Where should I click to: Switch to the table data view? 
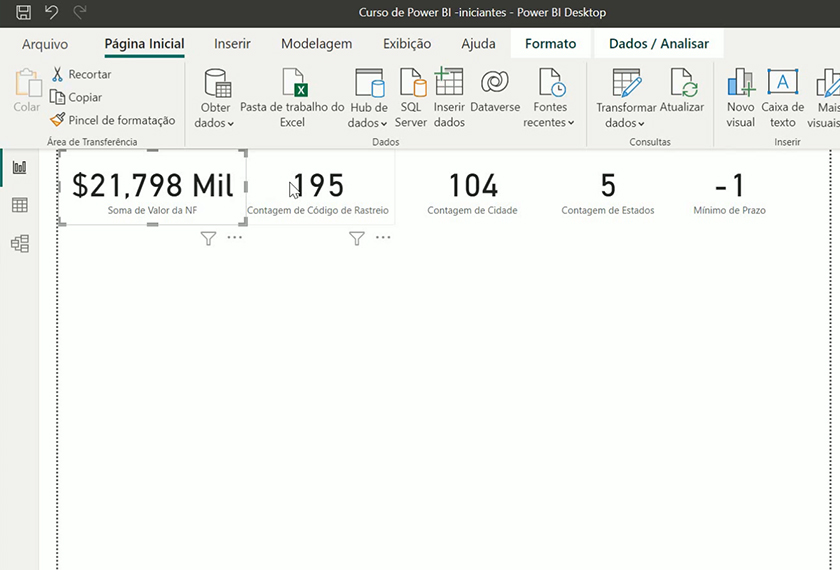(19, 205)
